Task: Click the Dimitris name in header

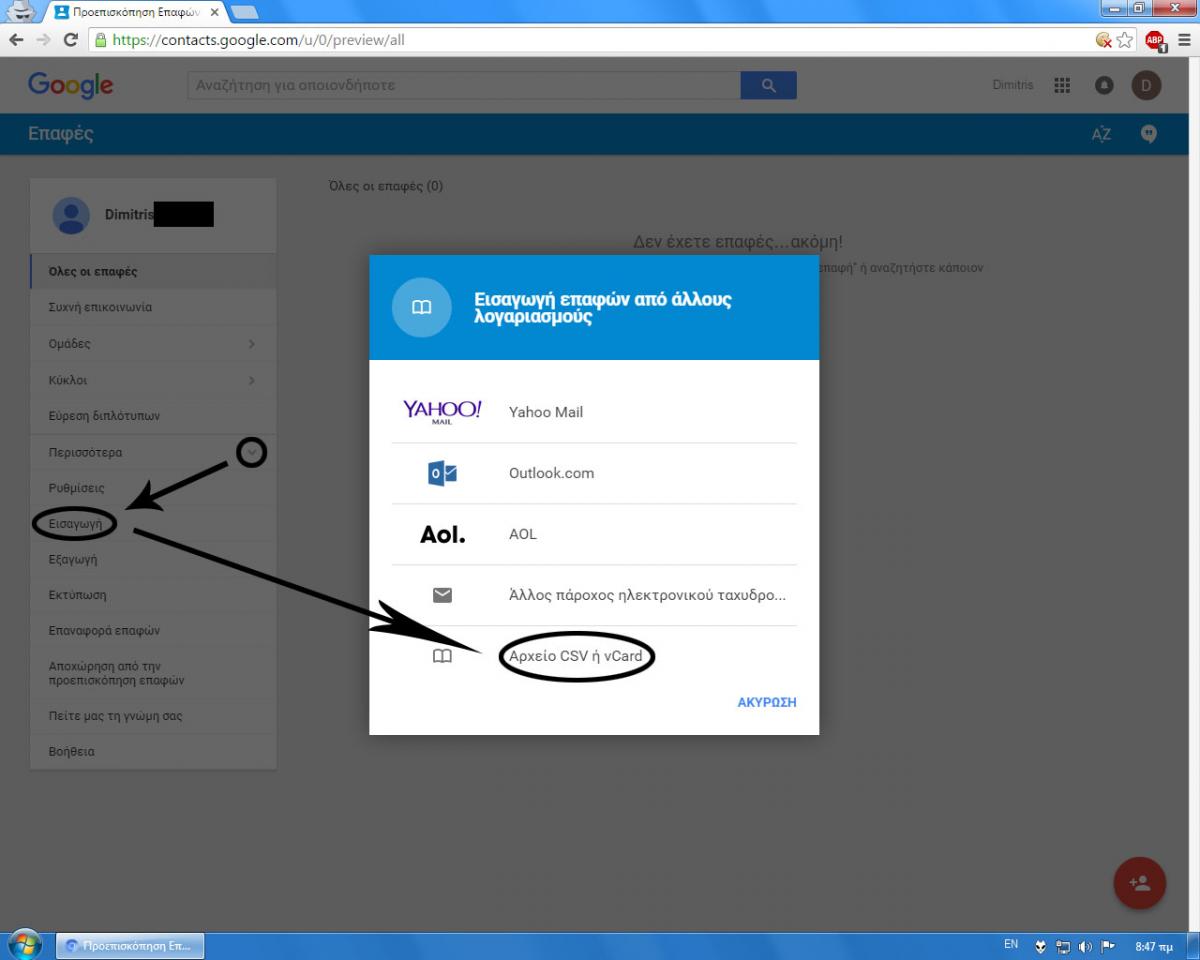Action: tap(1013, 85)
